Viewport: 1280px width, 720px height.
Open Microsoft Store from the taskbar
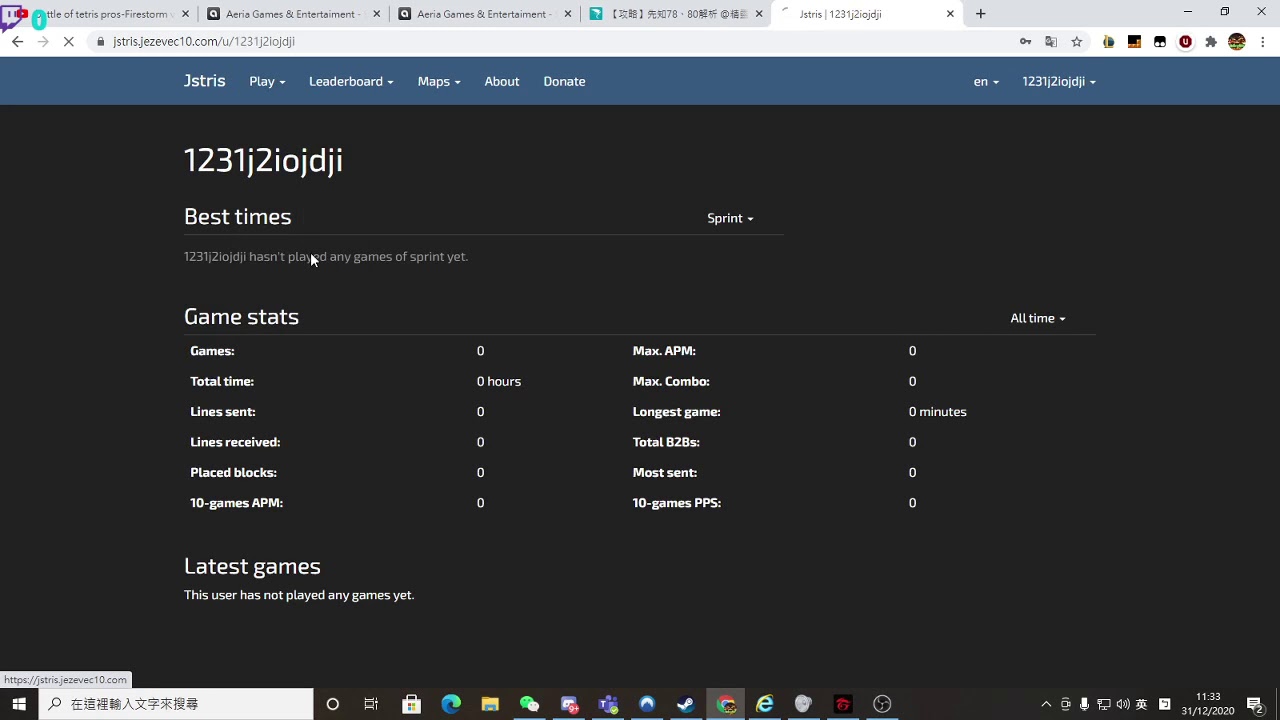pos(411,704)
